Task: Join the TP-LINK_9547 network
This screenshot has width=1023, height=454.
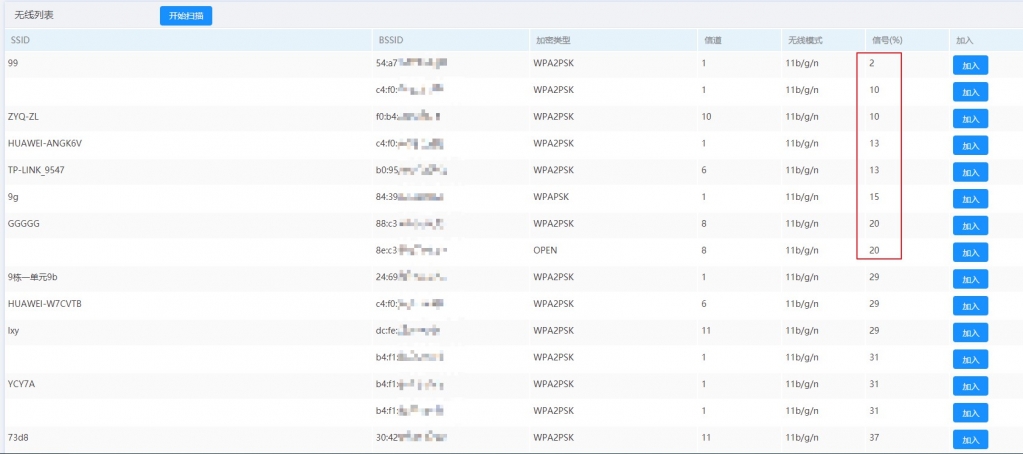Action: pyautogui.click(x=969, y=171)
